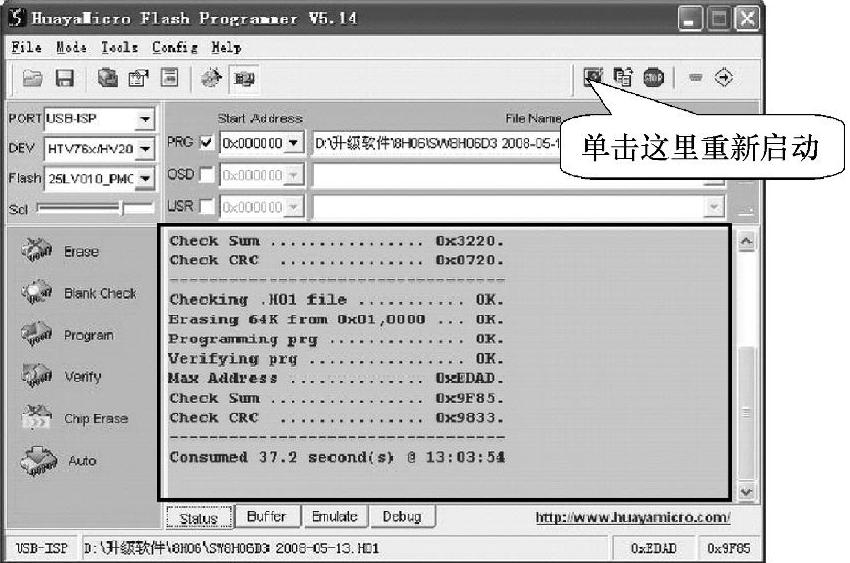Open the PORT USB-ISP dropdown
The width and height of the screenshot is (850, 563).
[145, 119]
